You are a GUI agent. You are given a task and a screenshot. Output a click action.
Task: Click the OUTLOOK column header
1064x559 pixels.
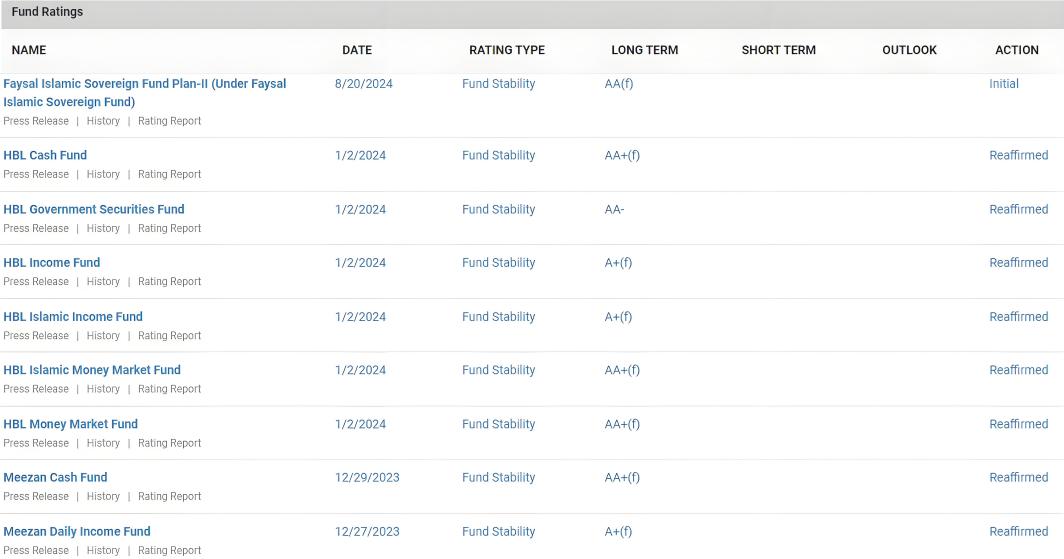909,50
